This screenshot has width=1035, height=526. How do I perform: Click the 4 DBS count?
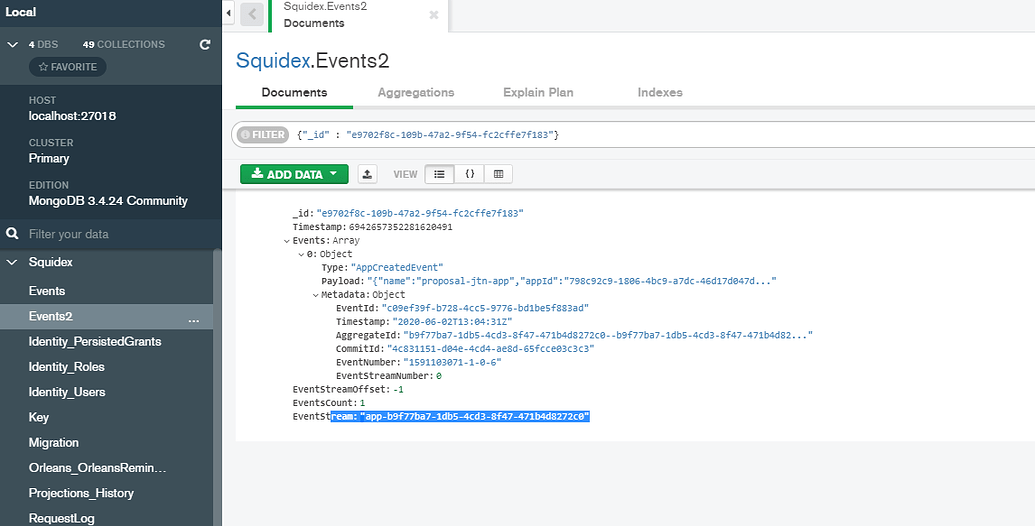point(43,45)
